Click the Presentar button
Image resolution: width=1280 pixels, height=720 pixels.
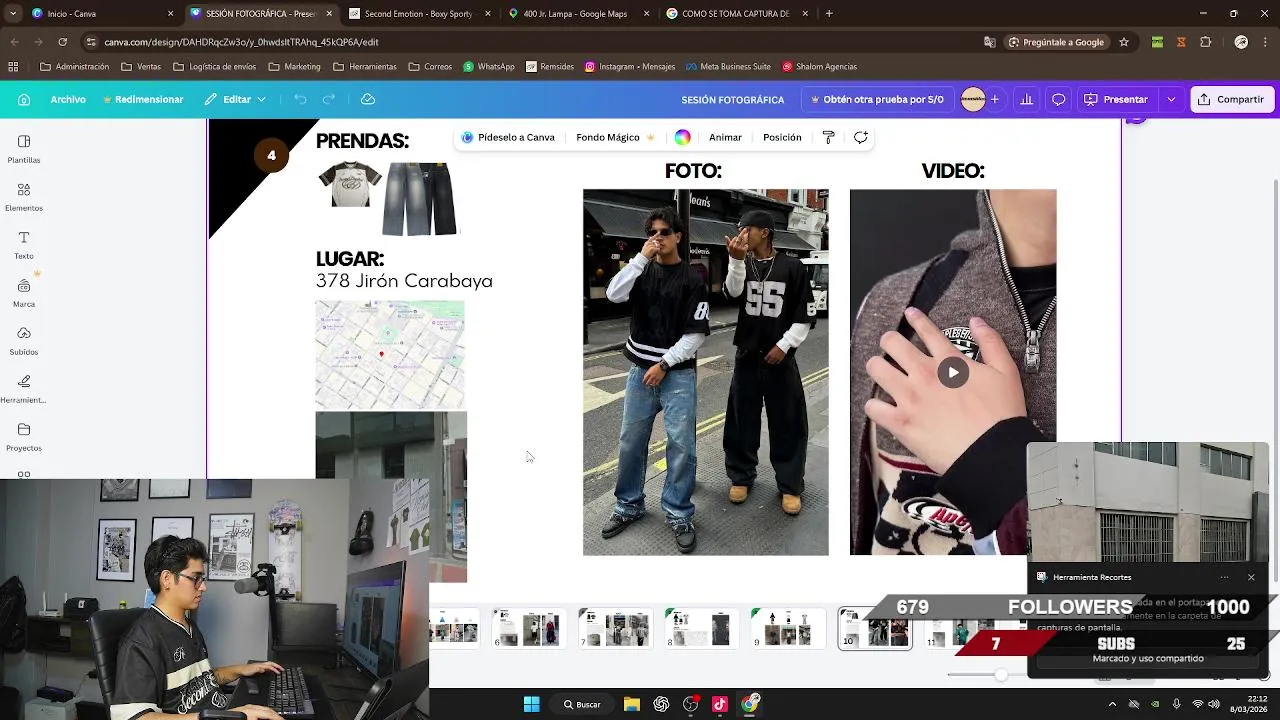[x=1115, y=99]
